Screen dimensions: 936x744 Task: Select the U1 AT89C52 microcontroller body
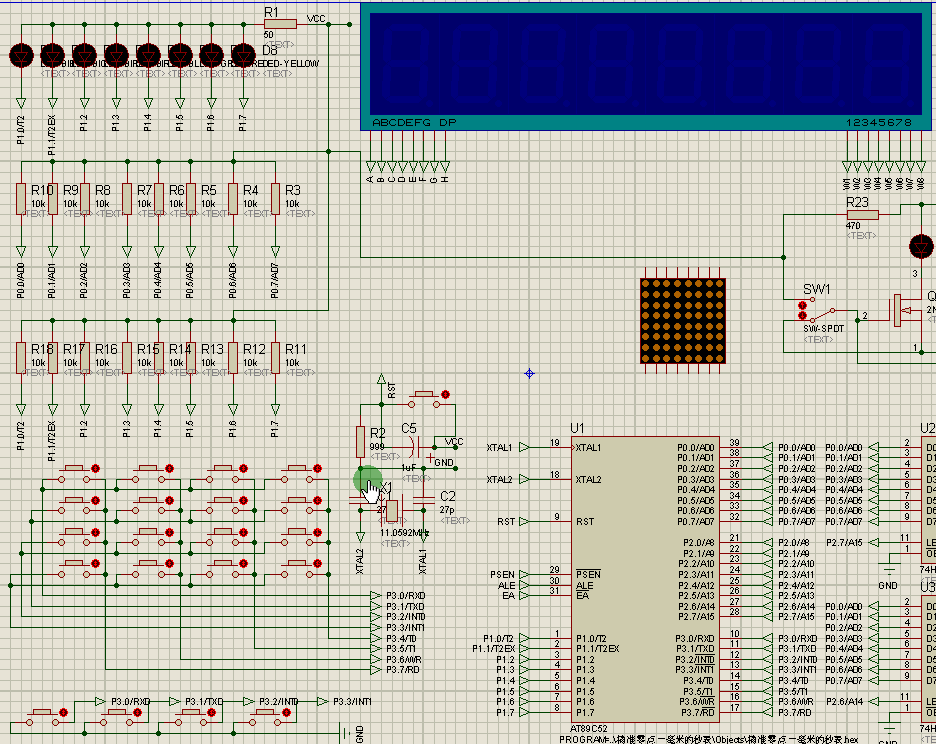click(645, 579)
